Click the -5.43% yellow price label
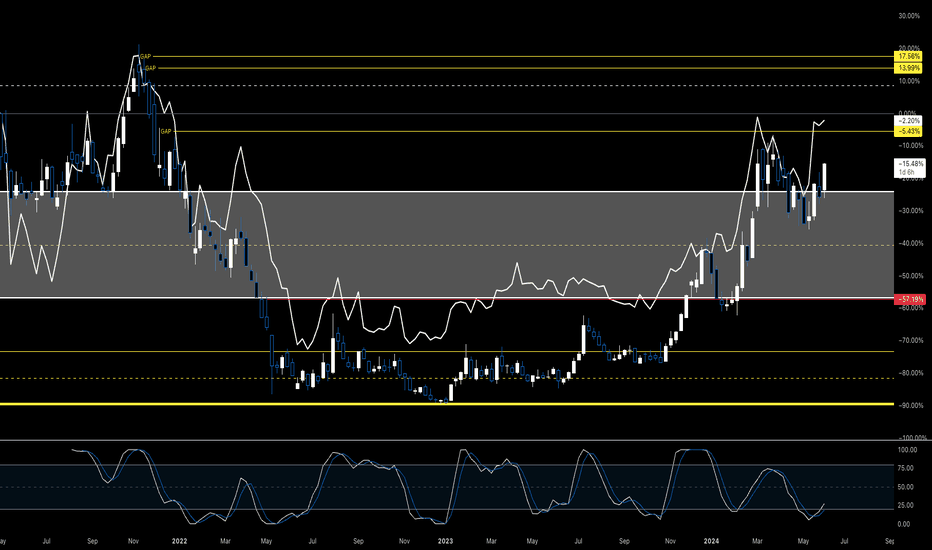This screenshot has width=932, height=550. pyautogui.click(x=909, y=131)
